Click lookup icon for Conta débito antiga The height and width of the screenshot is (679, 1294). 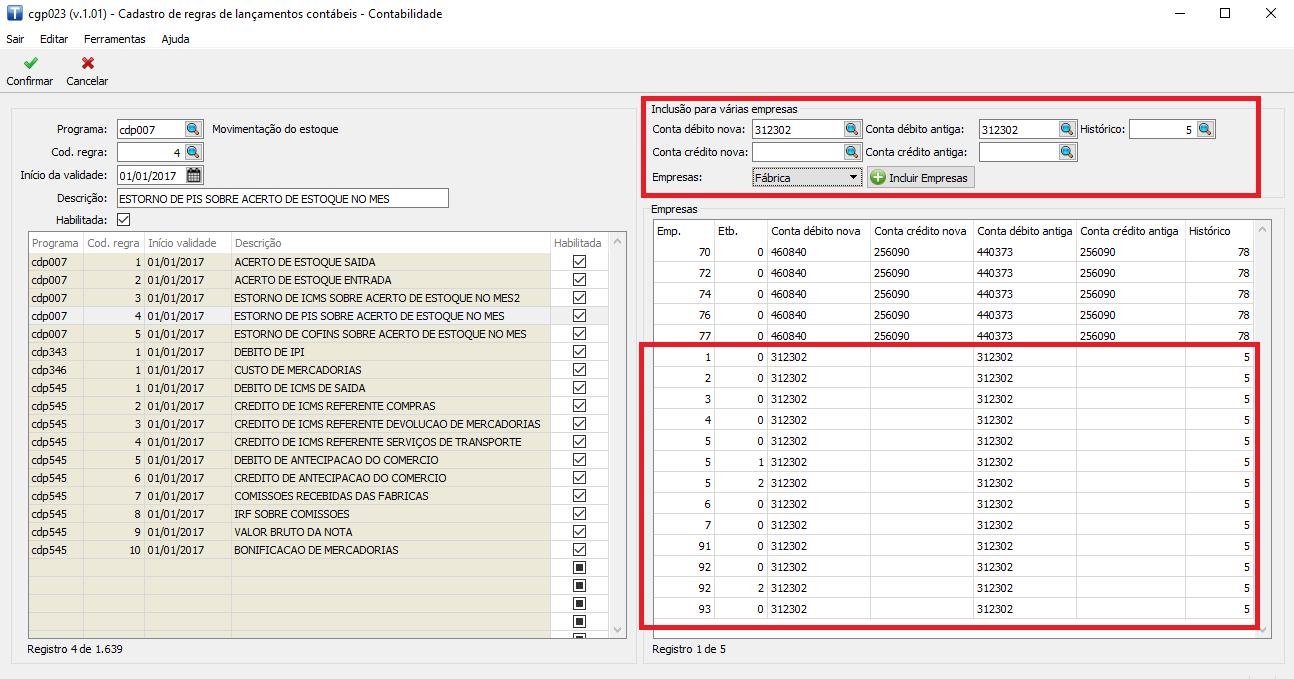point(1067,129)
